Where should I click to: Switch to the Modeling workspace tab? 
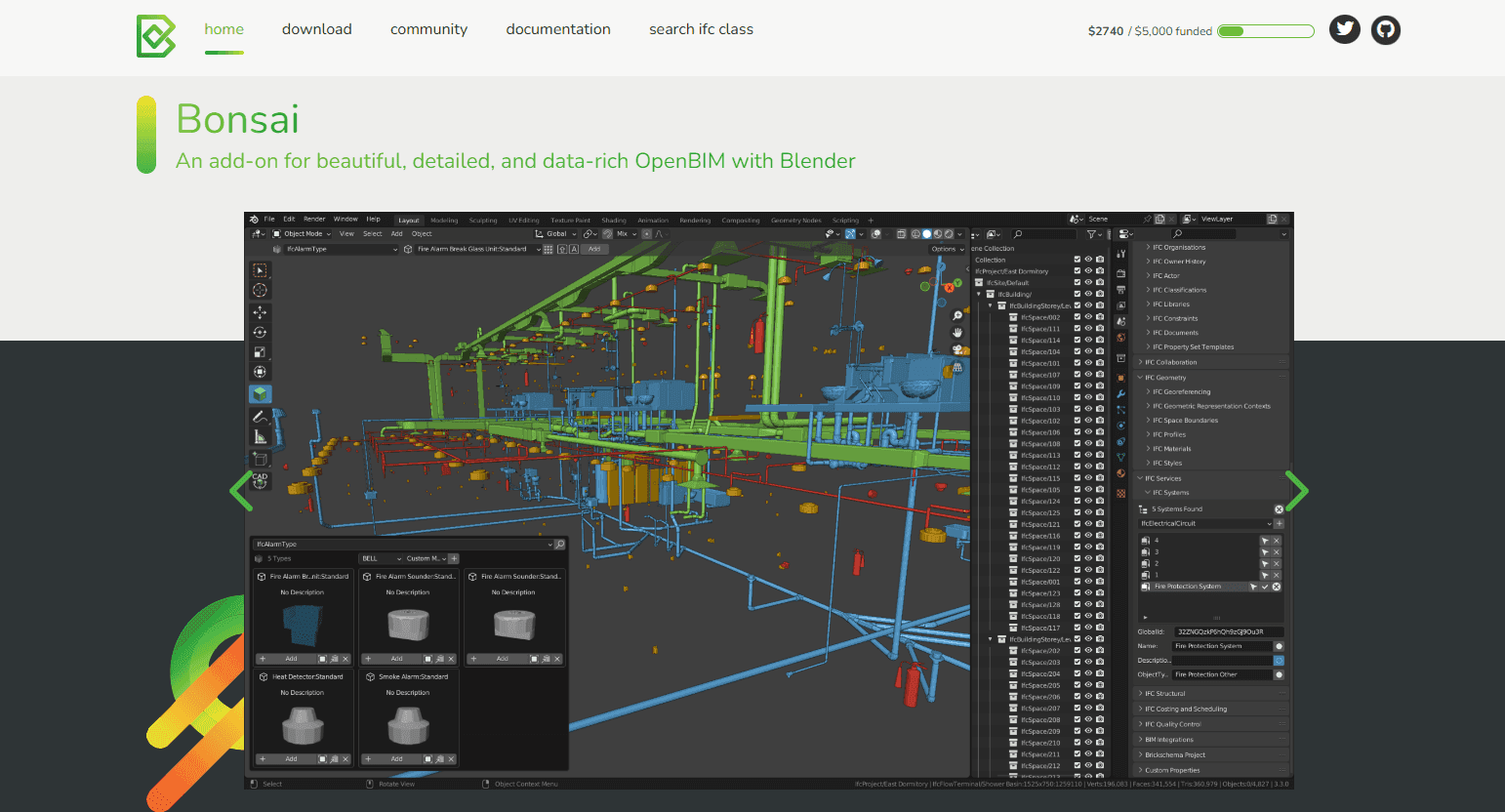(x=444, y=220)
